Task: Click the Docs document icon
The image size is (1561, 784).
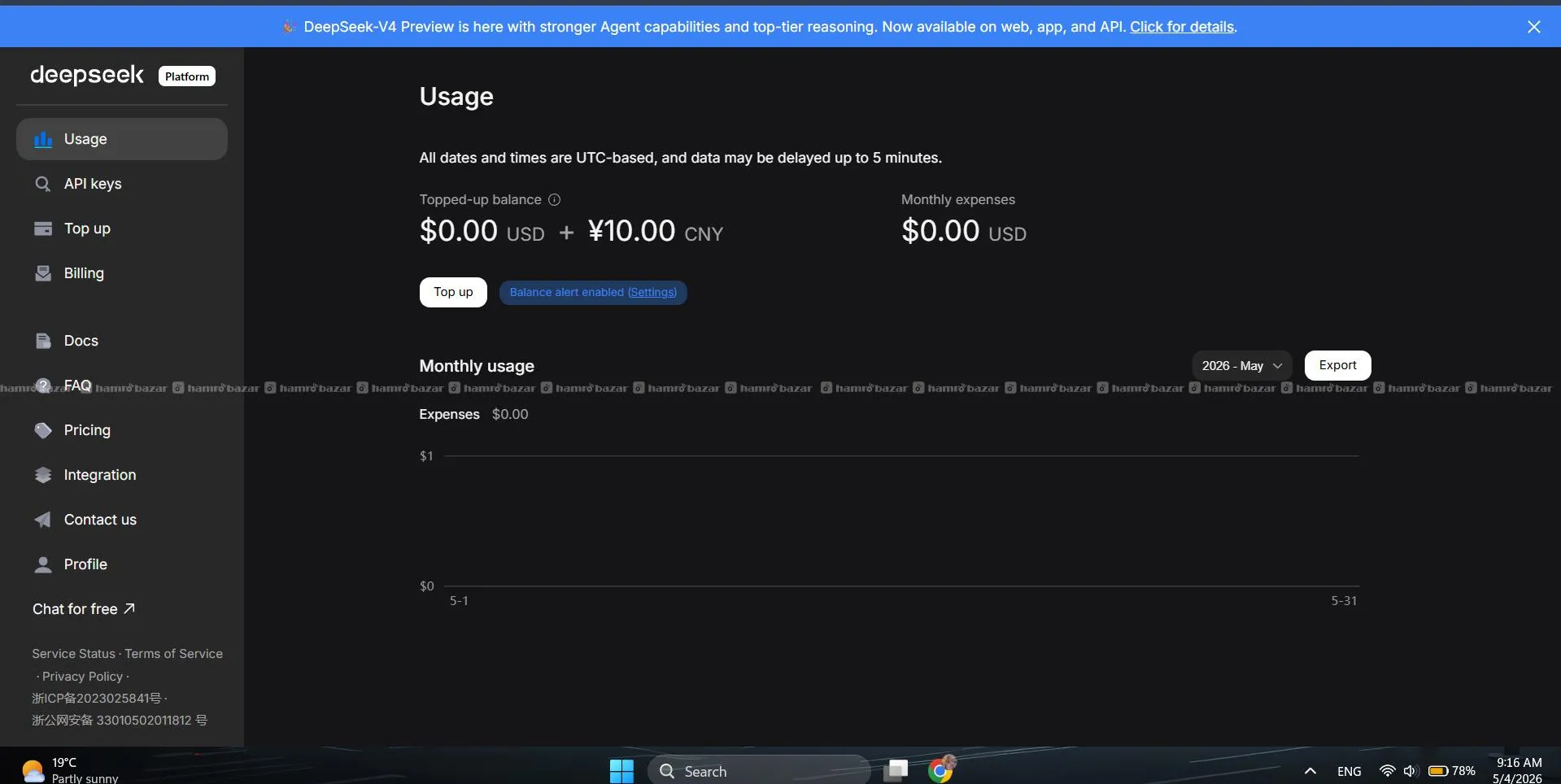Action: tap(43, 341)
